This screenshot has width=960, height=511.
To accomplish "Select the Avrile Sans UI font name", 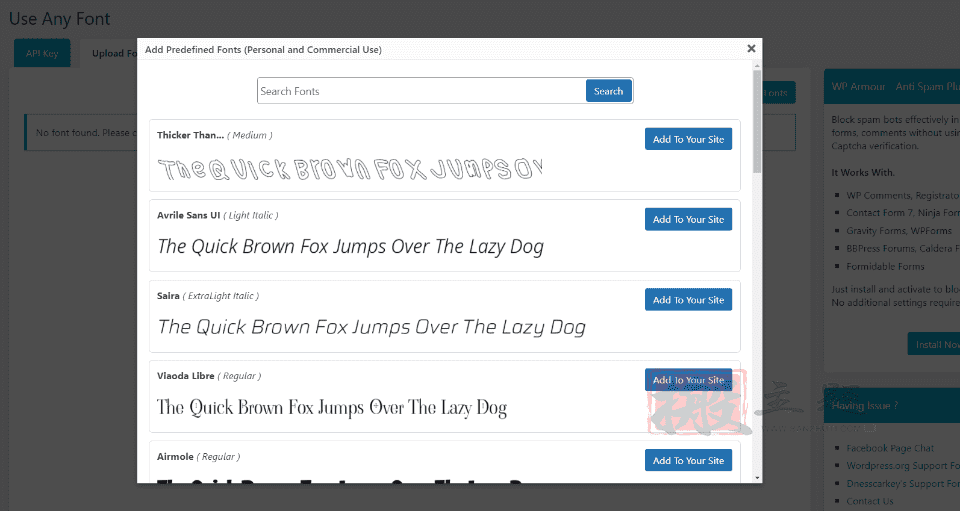I will 189,215.
